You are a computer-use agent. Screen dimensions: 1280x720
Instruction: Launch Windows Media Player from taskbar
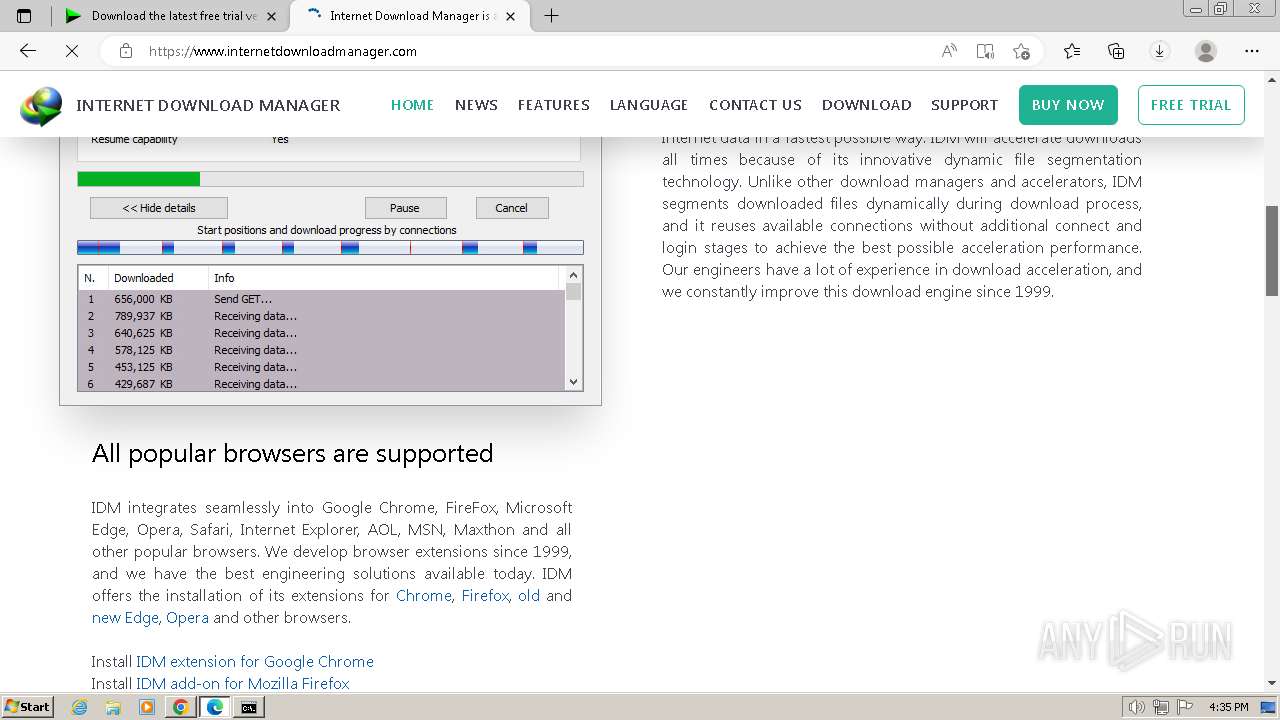pos(147,707)
